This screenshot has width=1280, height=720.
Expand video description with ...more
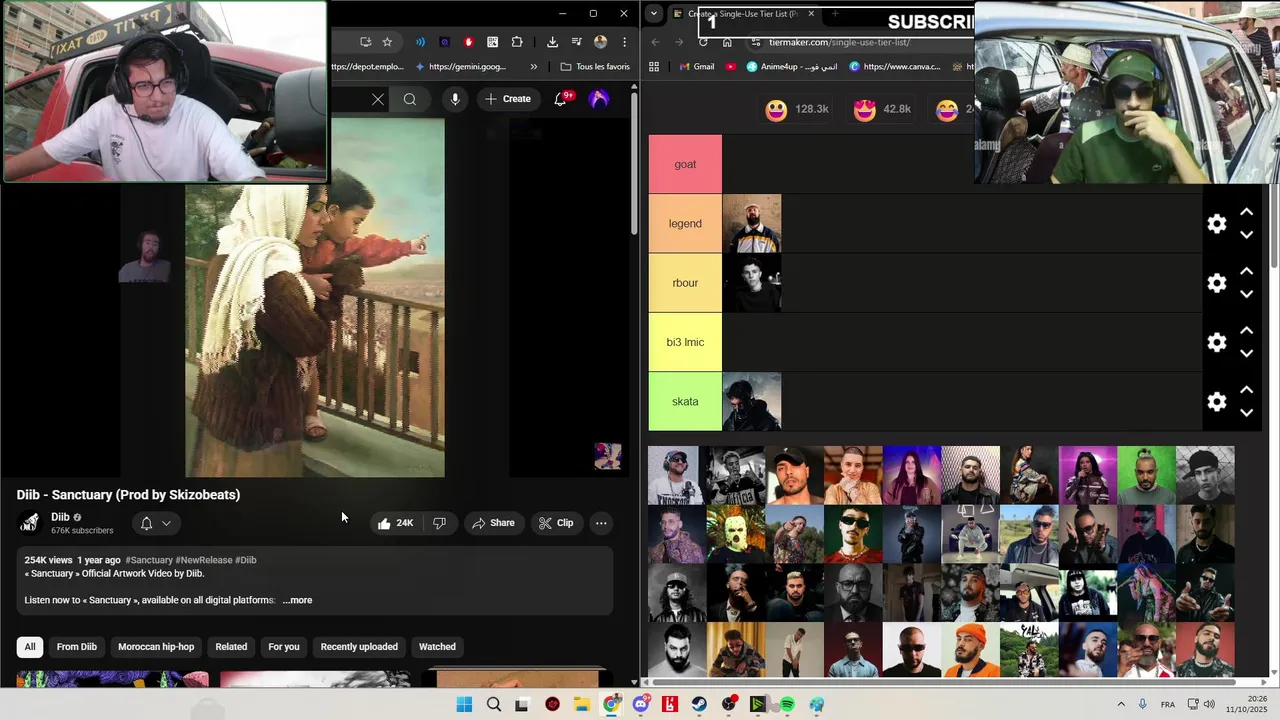click(297, 600)
